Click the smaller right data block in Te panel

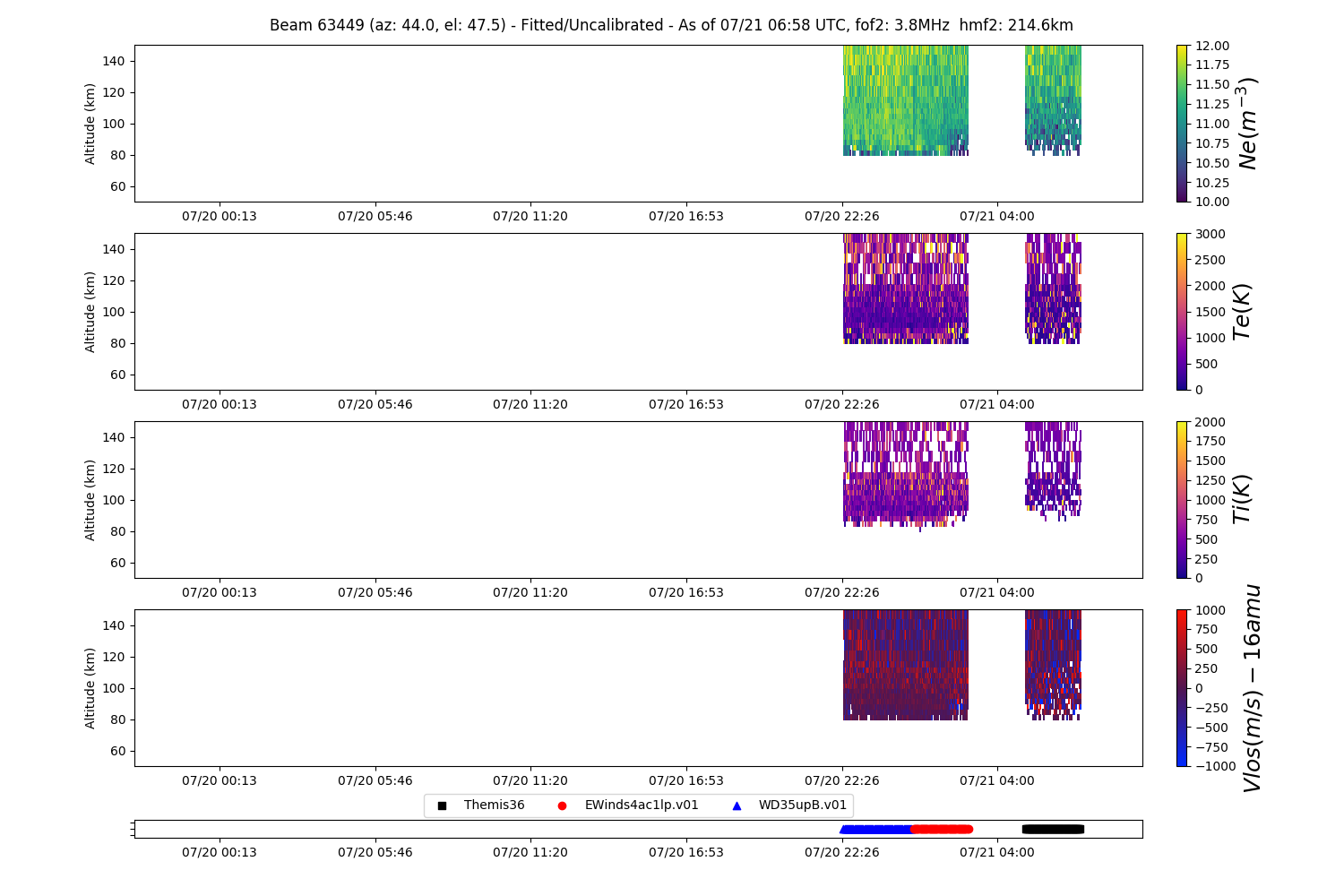tap(1053, 287)
